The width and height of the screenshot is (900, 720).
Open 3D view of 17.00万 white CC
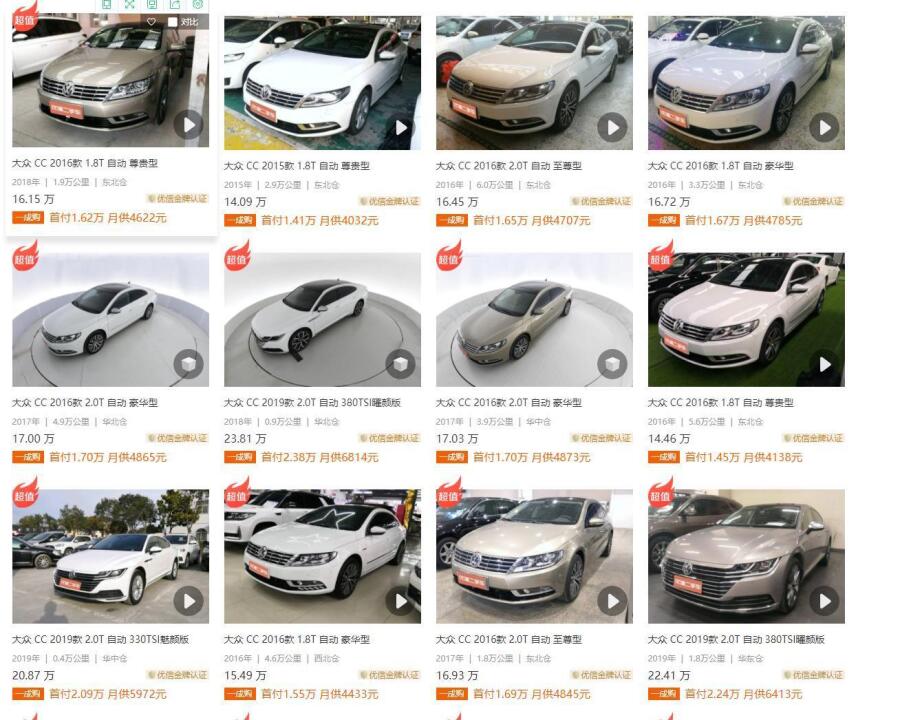[x=189, y=364]
